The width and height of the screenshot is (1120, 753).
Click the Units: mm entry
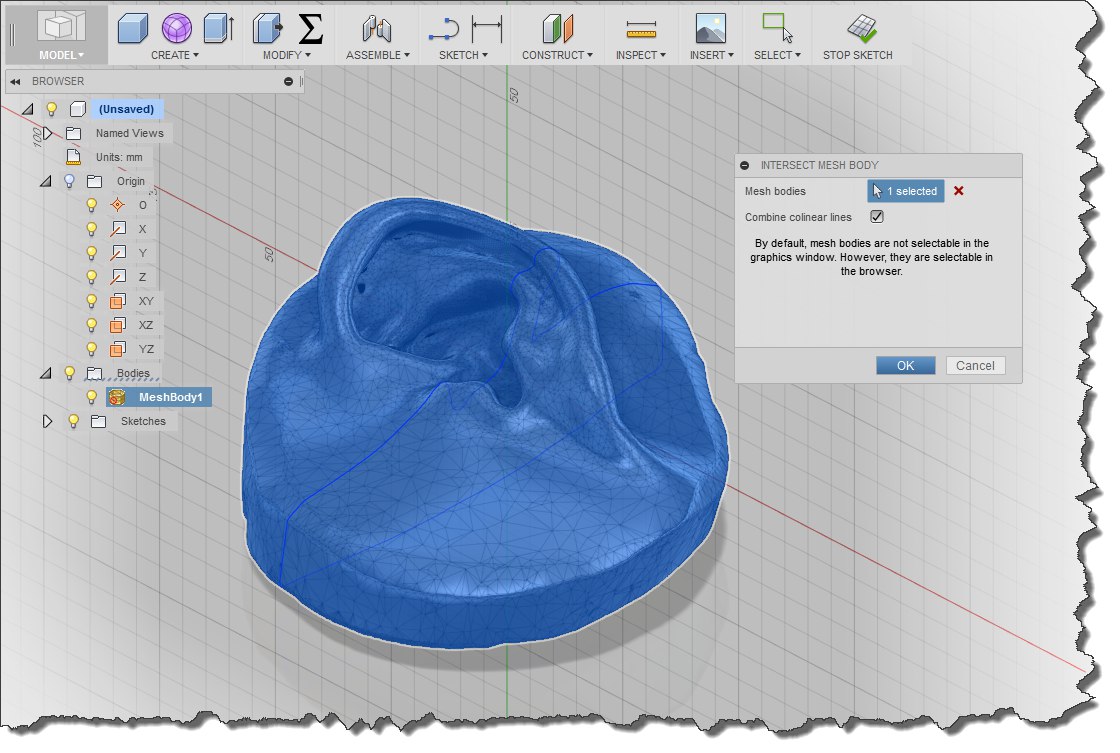(x=119, y=157)
